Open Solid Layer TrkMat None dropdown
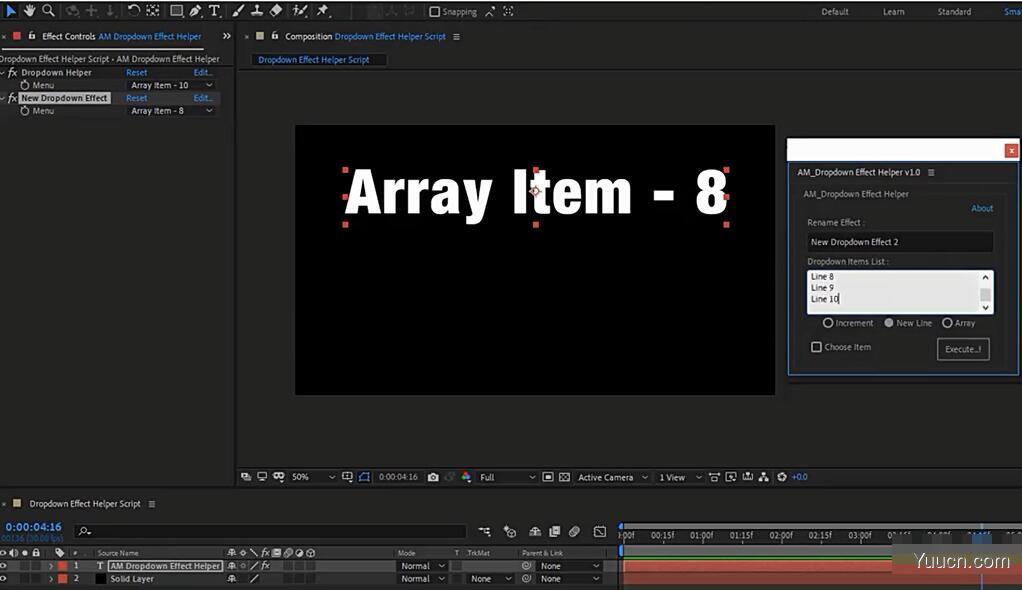1022x590 pixels. pyautogui.click(x=491, y=578)
